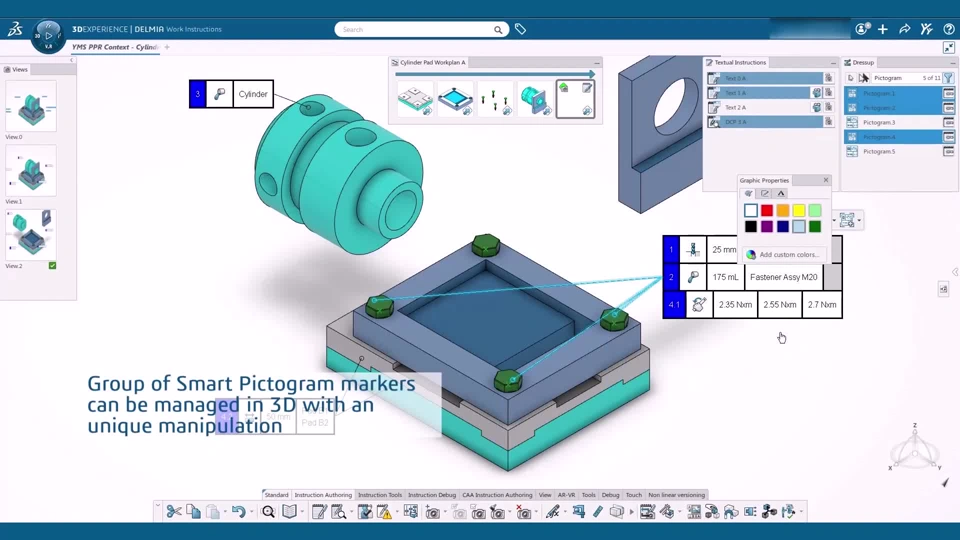Screen dimensions: 960x540
Task: Click the Paste icon in the toolbar
Action: [x=212, y=512]
